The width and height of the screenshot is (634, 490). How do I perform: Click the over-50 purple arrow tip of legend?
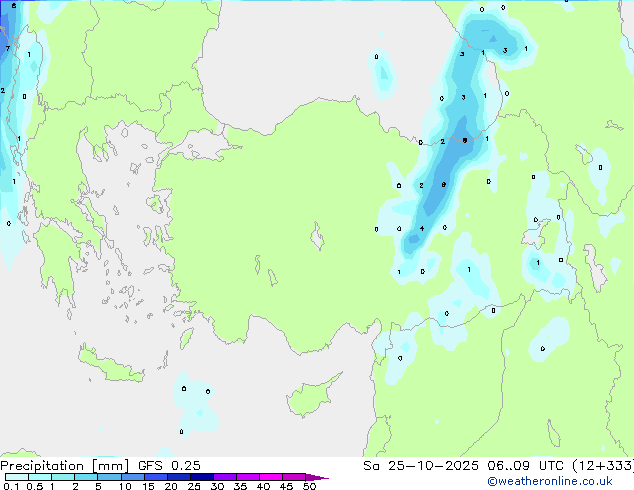[317, 477]
